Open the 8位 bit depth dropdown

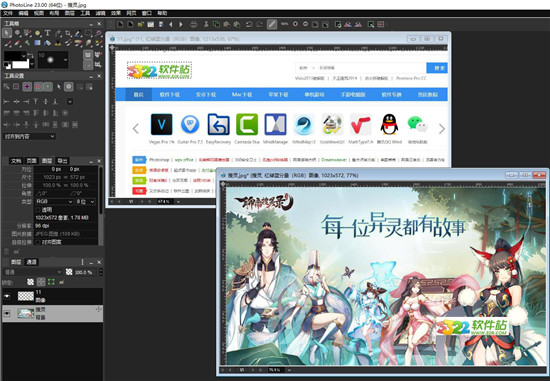(86, 201)
